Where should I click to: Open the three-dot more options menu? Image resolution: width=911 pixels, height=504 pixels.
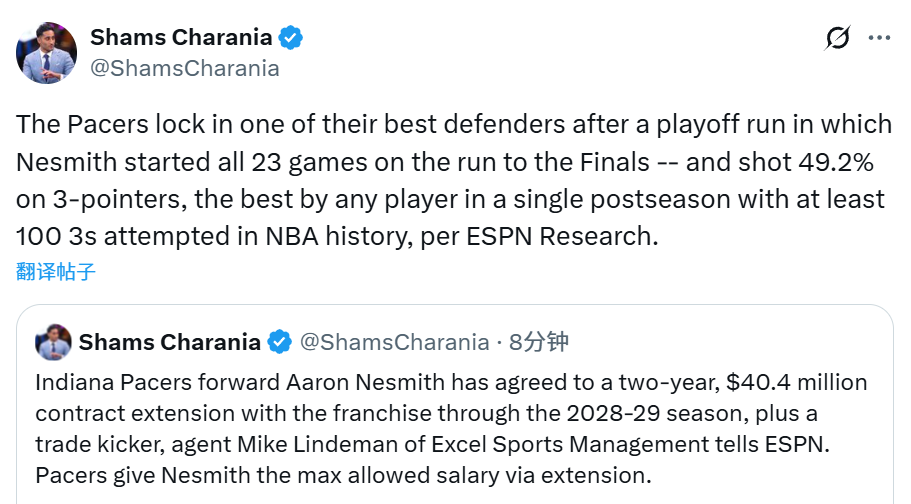[879, 38]
